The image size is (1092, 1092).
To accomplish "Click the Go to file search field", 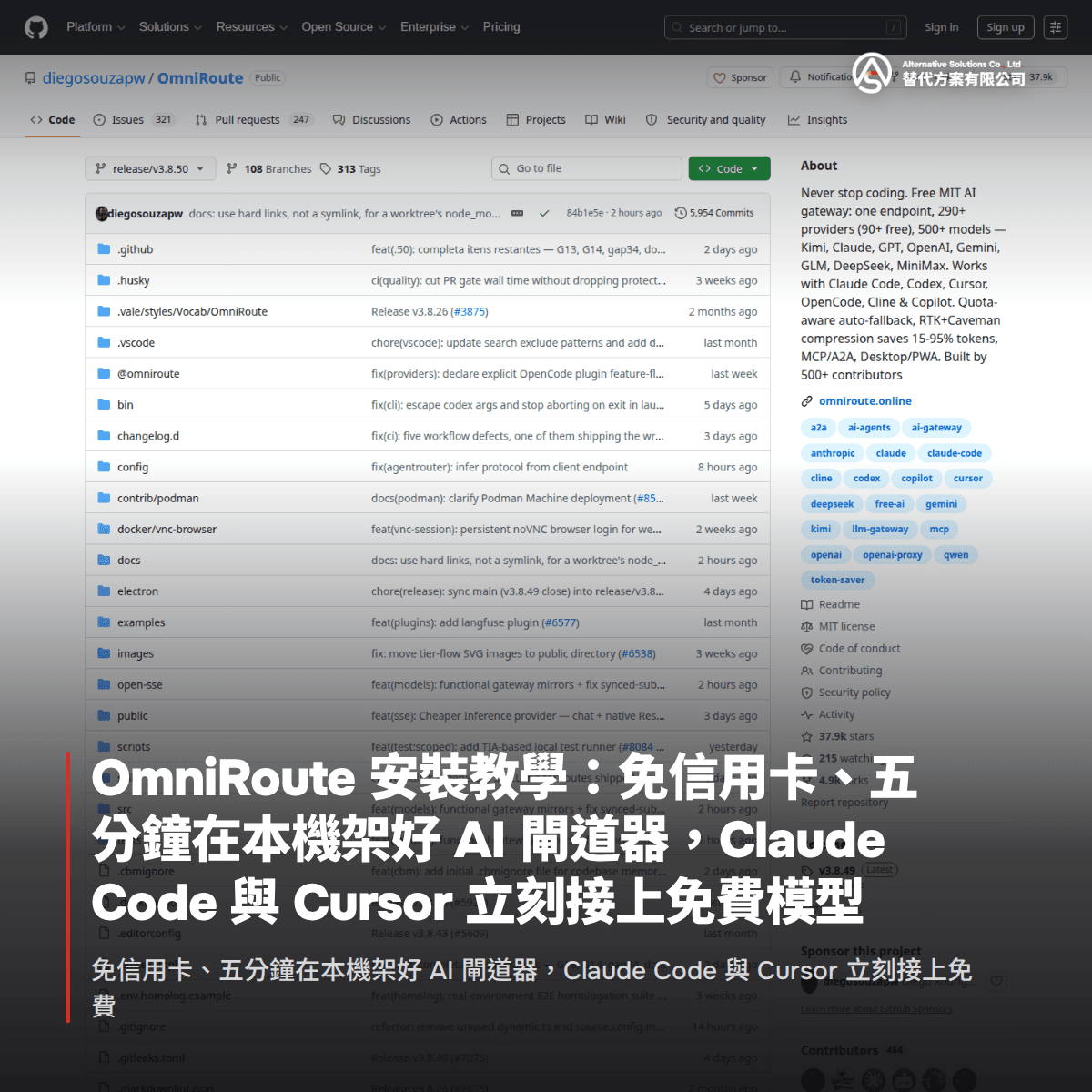I will (x=587, y=168).
